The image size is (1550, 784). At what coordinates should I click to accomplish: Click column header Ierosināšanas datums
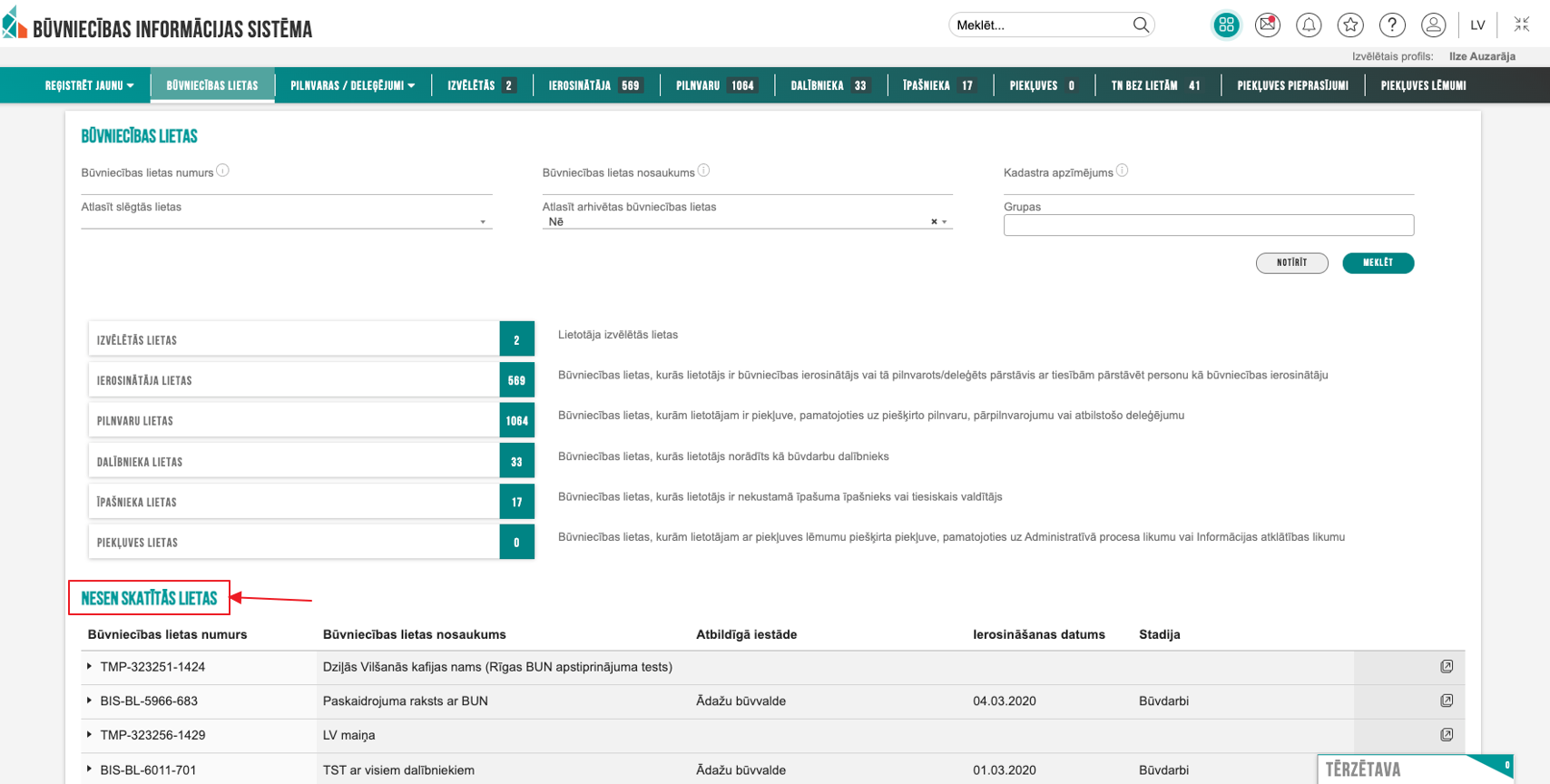click(x=1039, y=634)
